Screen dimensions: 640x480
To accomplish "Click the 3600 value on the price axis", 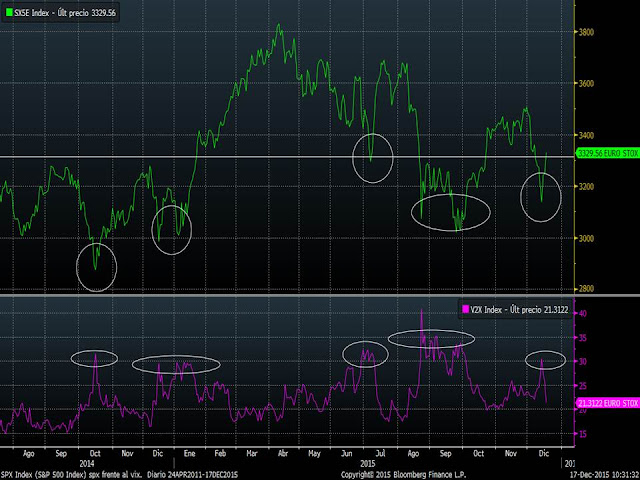I will (587, 83).
